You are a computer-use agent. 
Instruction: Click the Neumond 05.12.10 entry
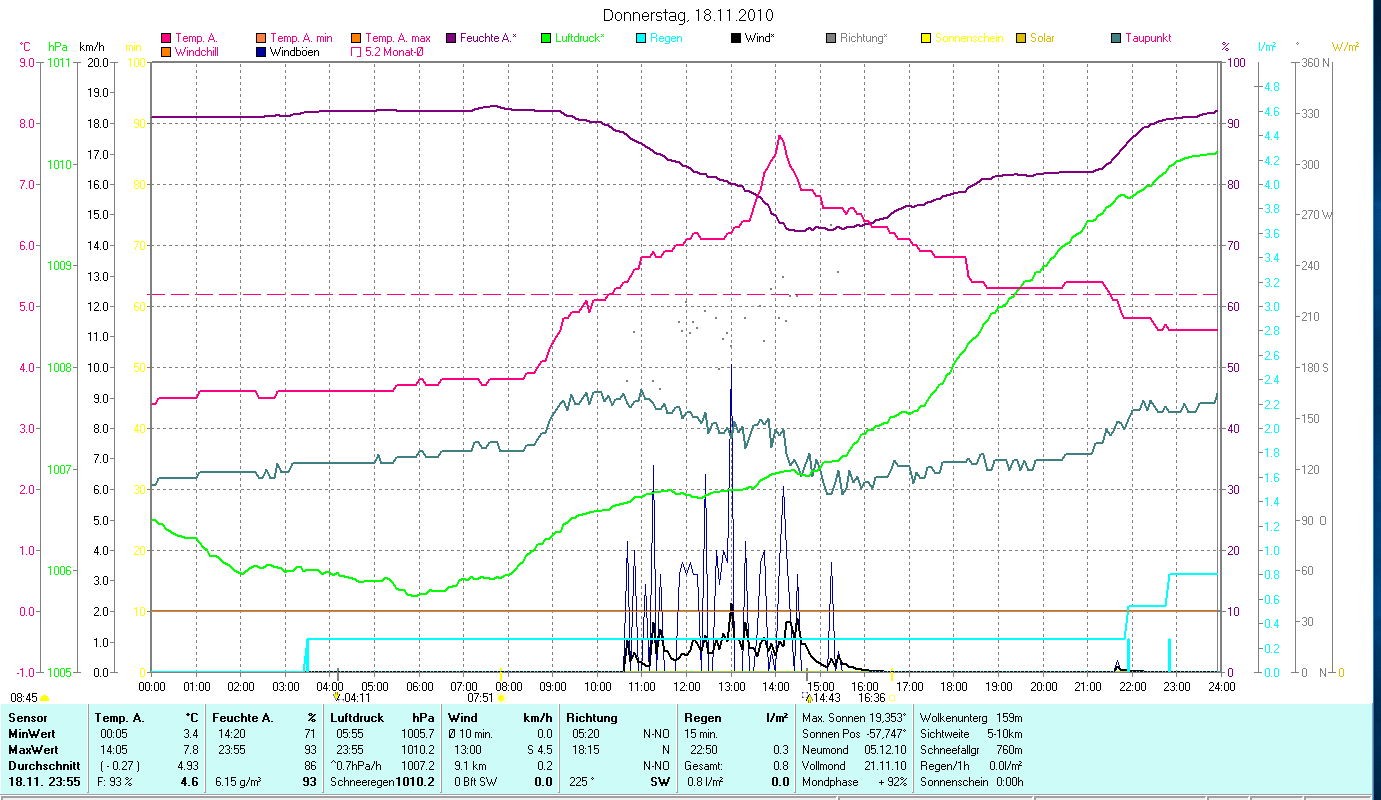855,748
